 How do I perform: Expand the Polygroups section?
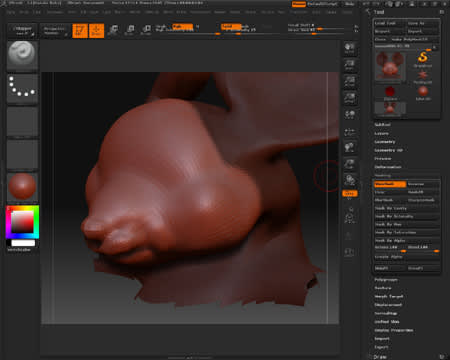coord(386,280)
